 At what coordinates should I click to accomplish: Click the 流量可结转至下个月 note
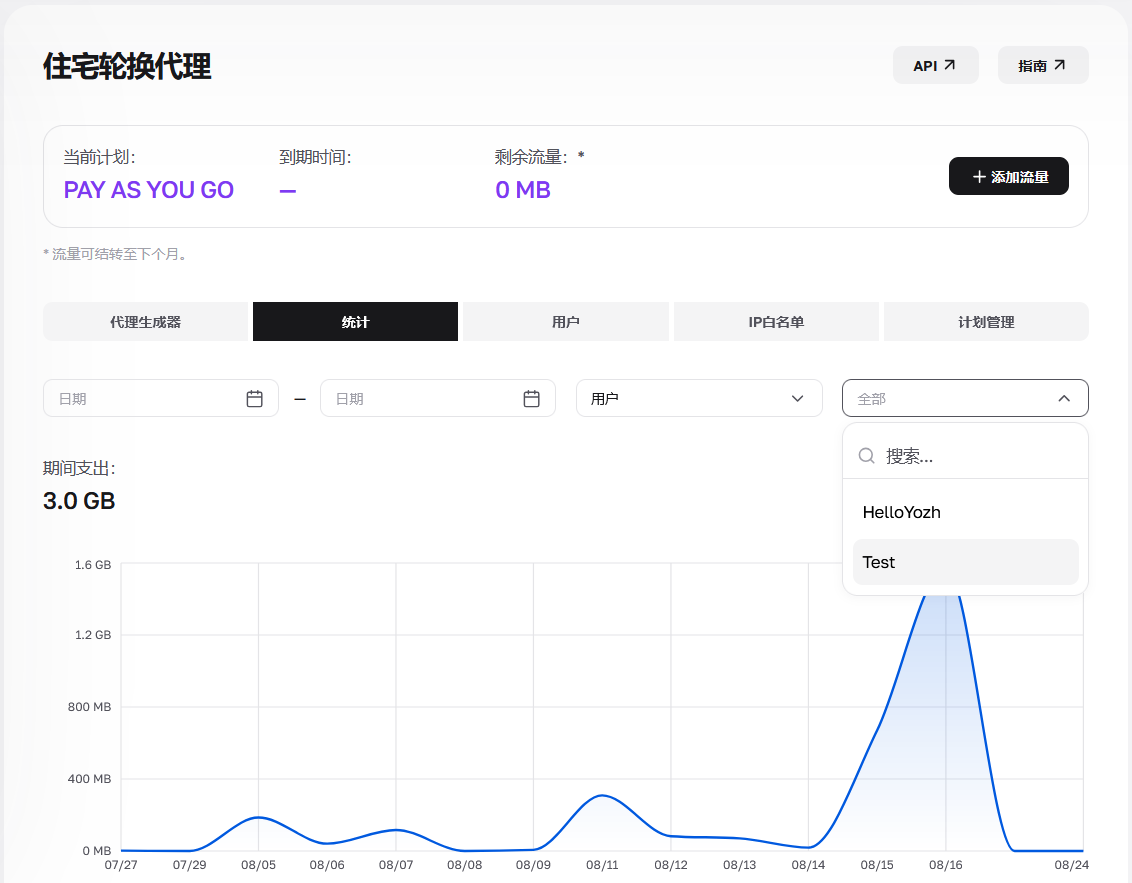point(116,254)
